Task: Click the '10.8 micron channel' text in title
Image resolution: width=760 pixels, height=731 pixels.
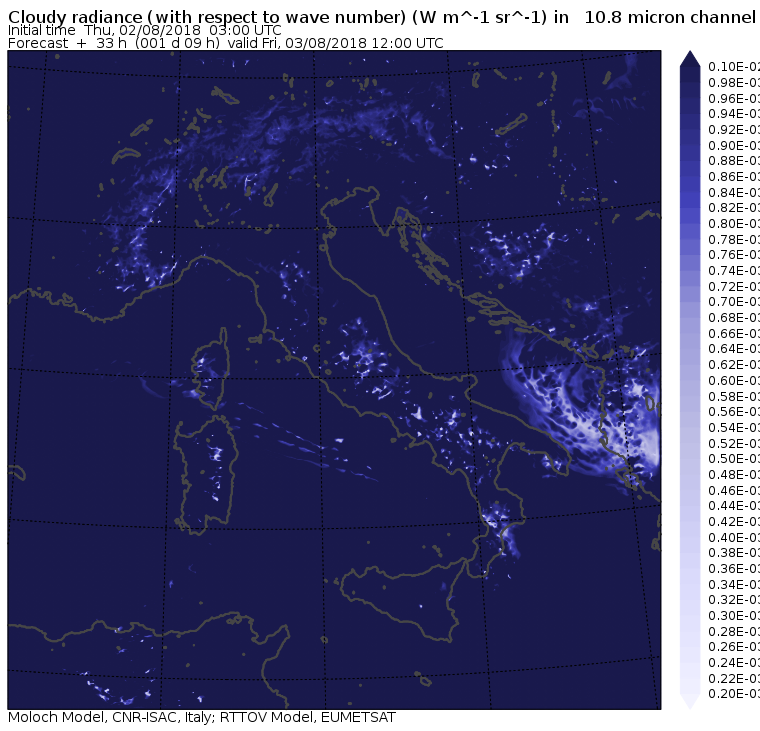Action: pos(670,17)
